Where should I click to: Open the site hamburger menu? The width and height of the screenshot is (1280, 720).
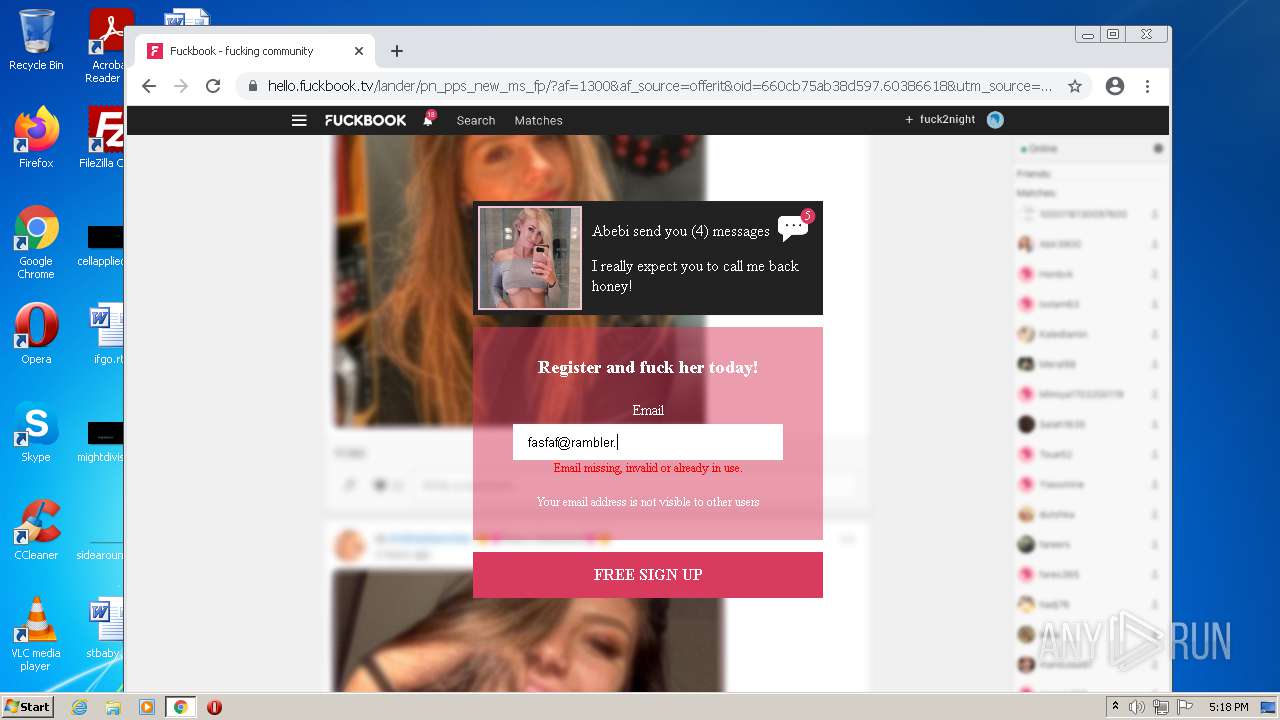tap(299, 120)
